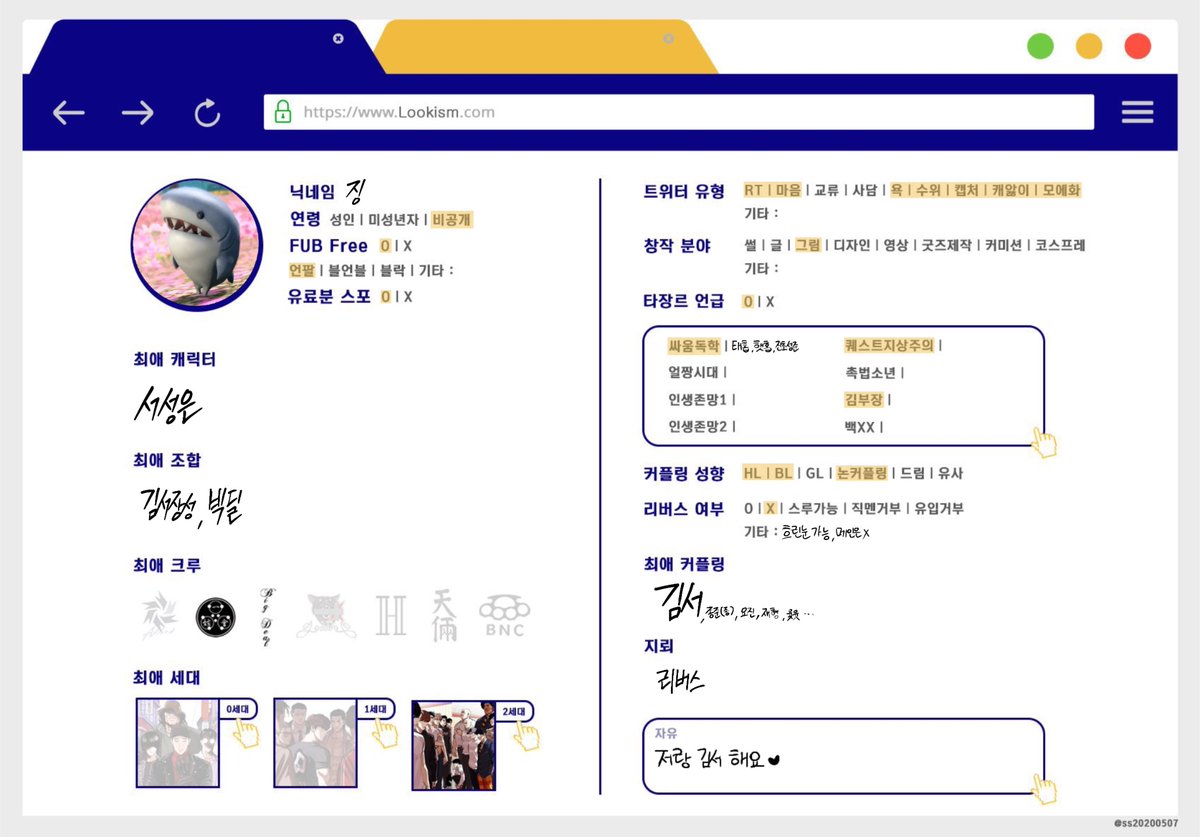Click the red circle window button

point(1137,46)
